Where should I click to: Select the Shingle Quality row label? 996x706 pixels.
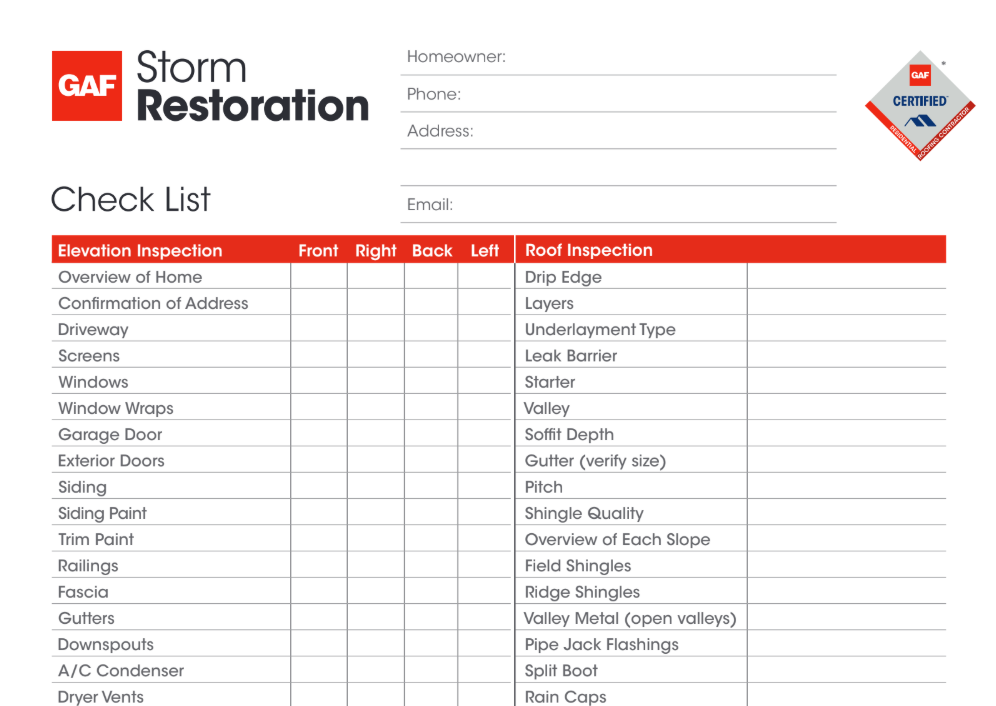tap(584, 513)
